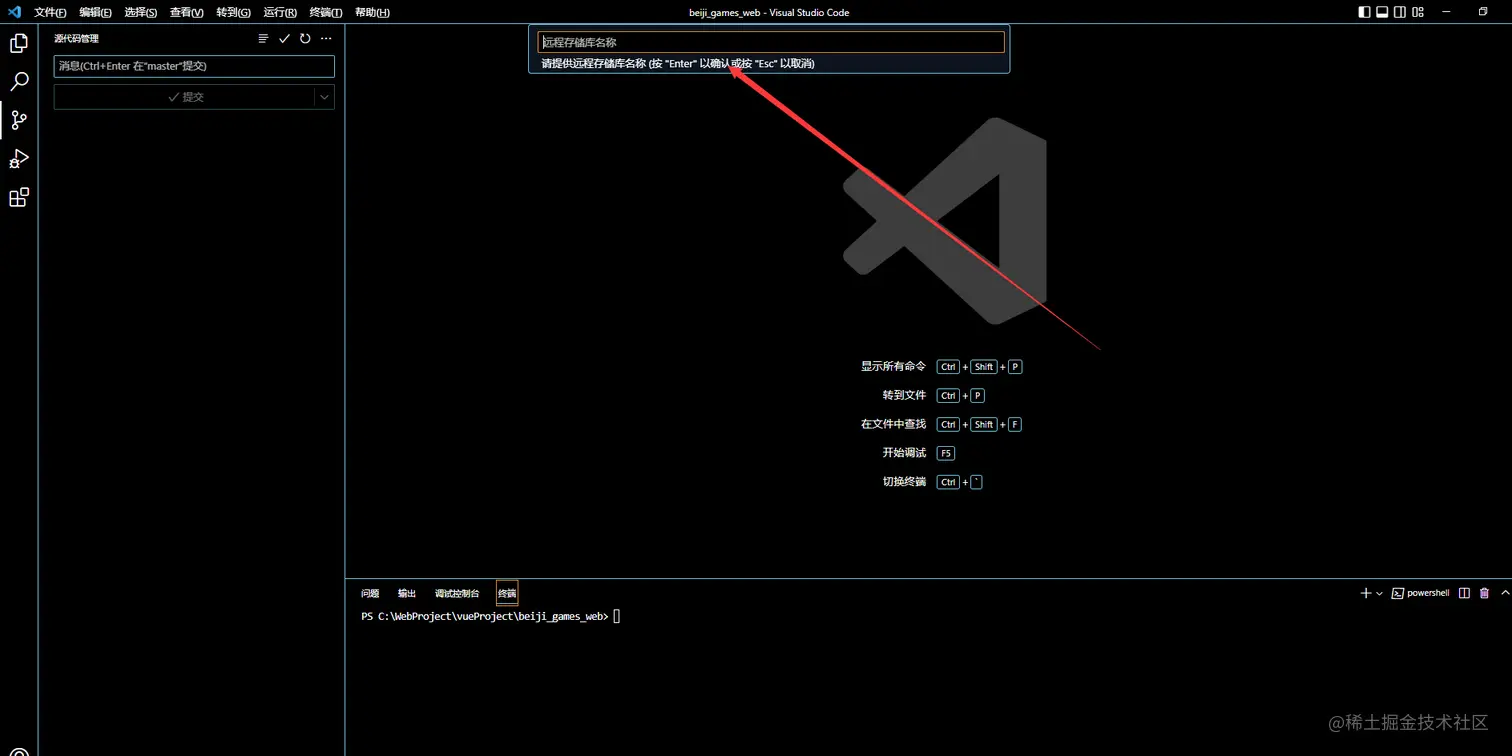Click the 远程存储库名称 input field

[x=771, y=42]
